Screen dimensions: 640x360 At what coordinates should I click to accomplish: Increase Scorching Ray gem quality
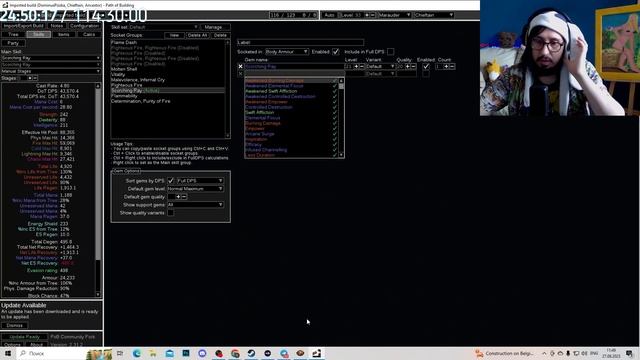click(407, 66)
